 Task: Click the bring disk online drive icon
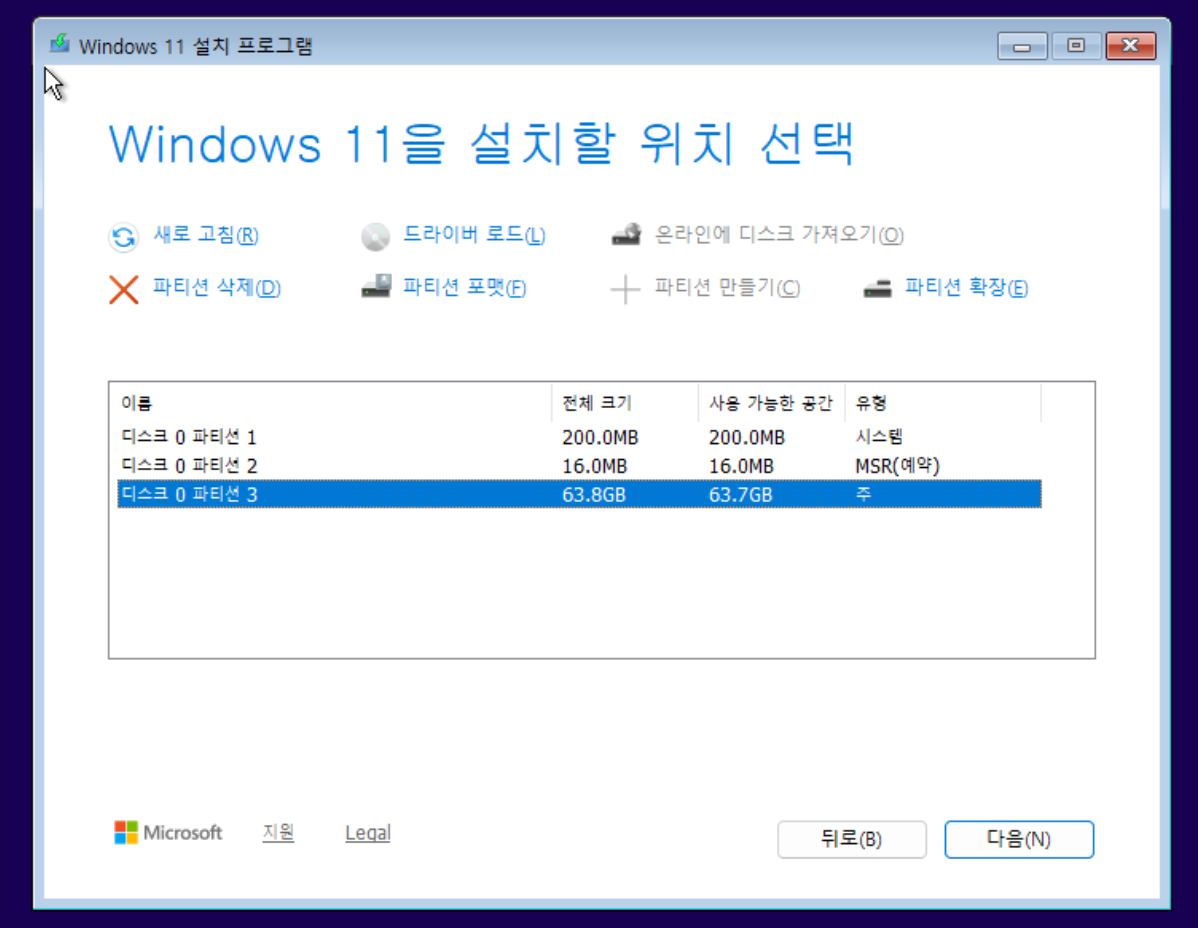(x=626, y=234)
